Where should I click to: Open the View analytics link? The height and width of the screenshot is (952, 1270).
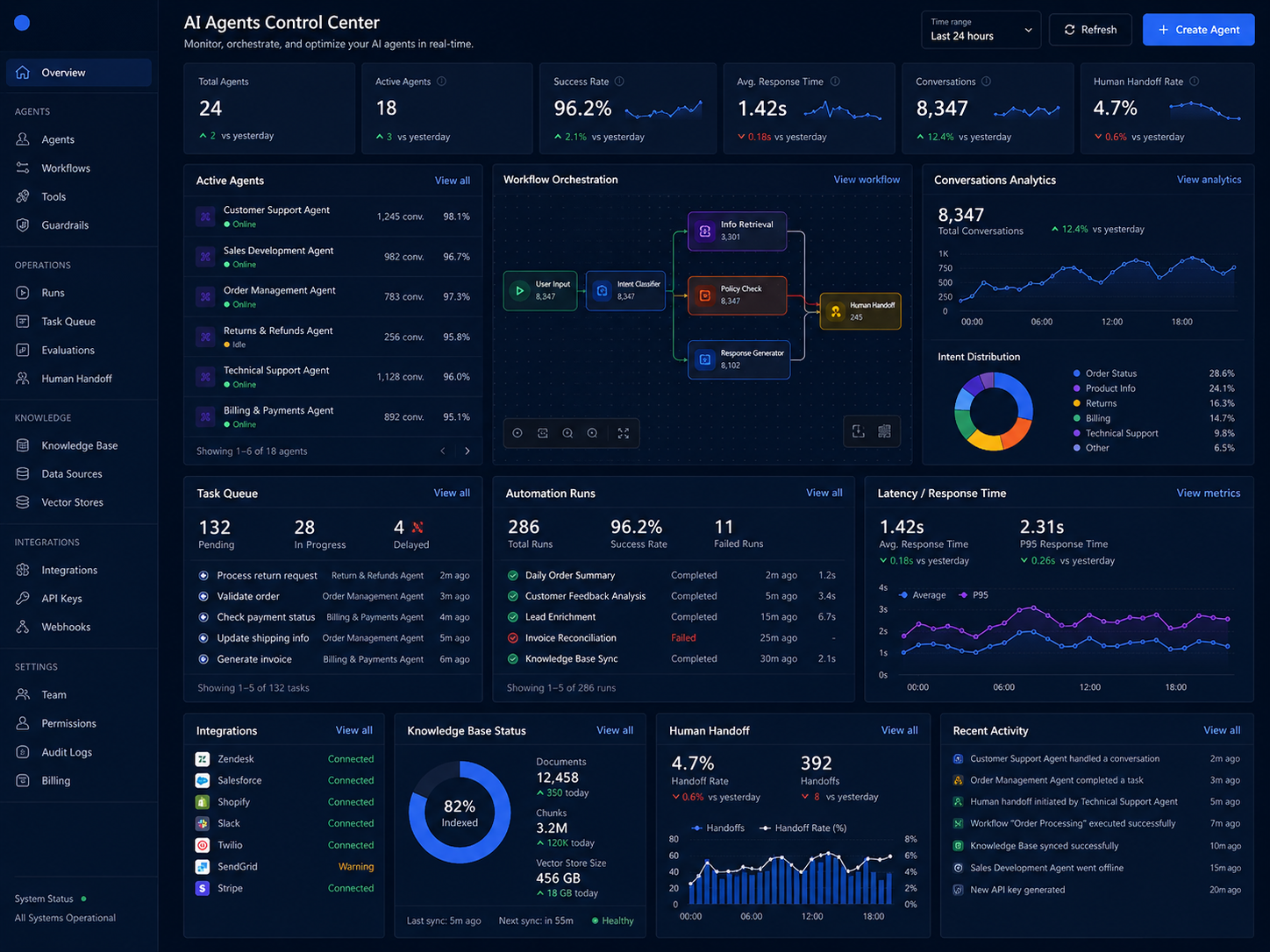(1209, 180)
